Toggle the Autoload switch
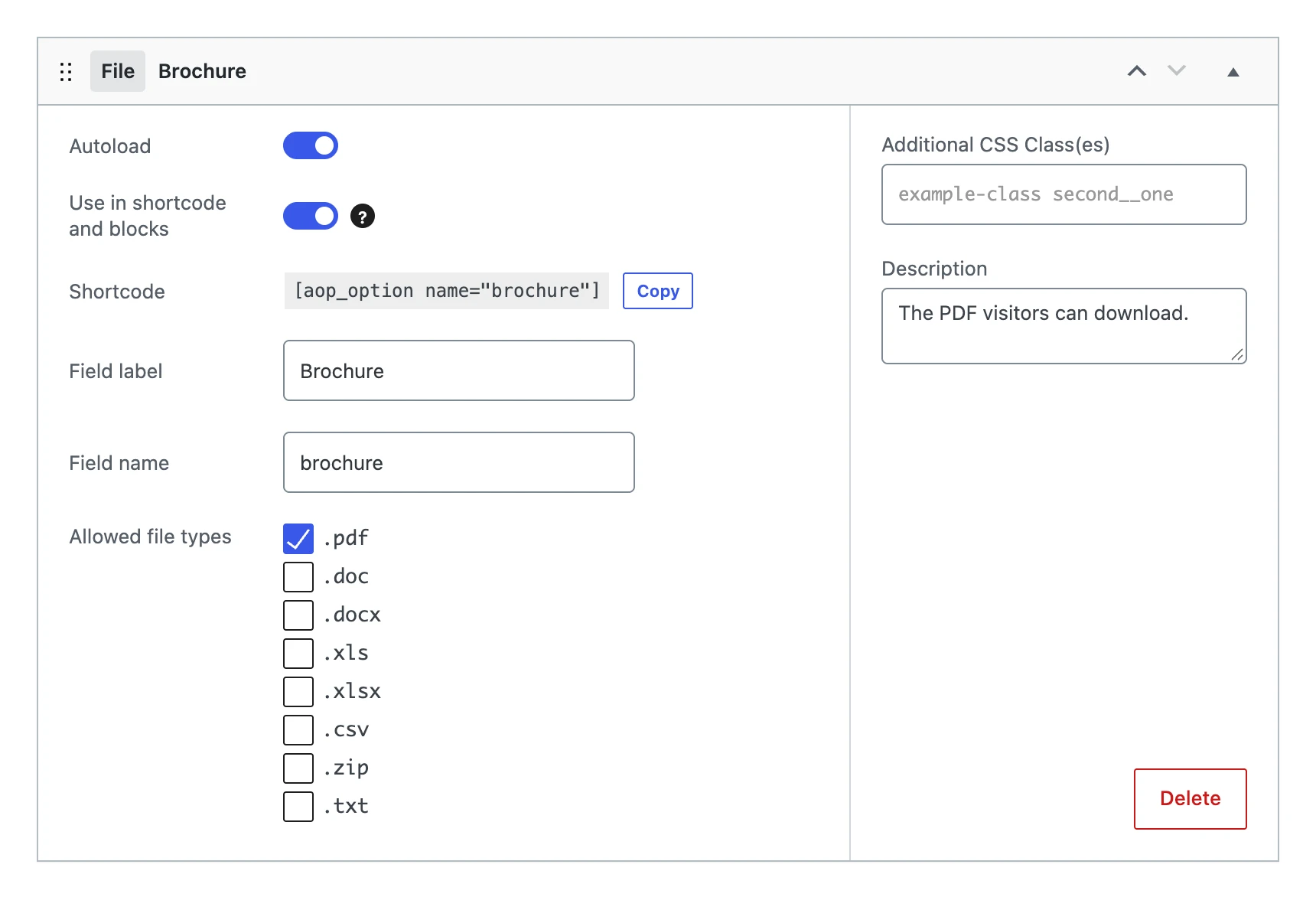 coord(311,145)
